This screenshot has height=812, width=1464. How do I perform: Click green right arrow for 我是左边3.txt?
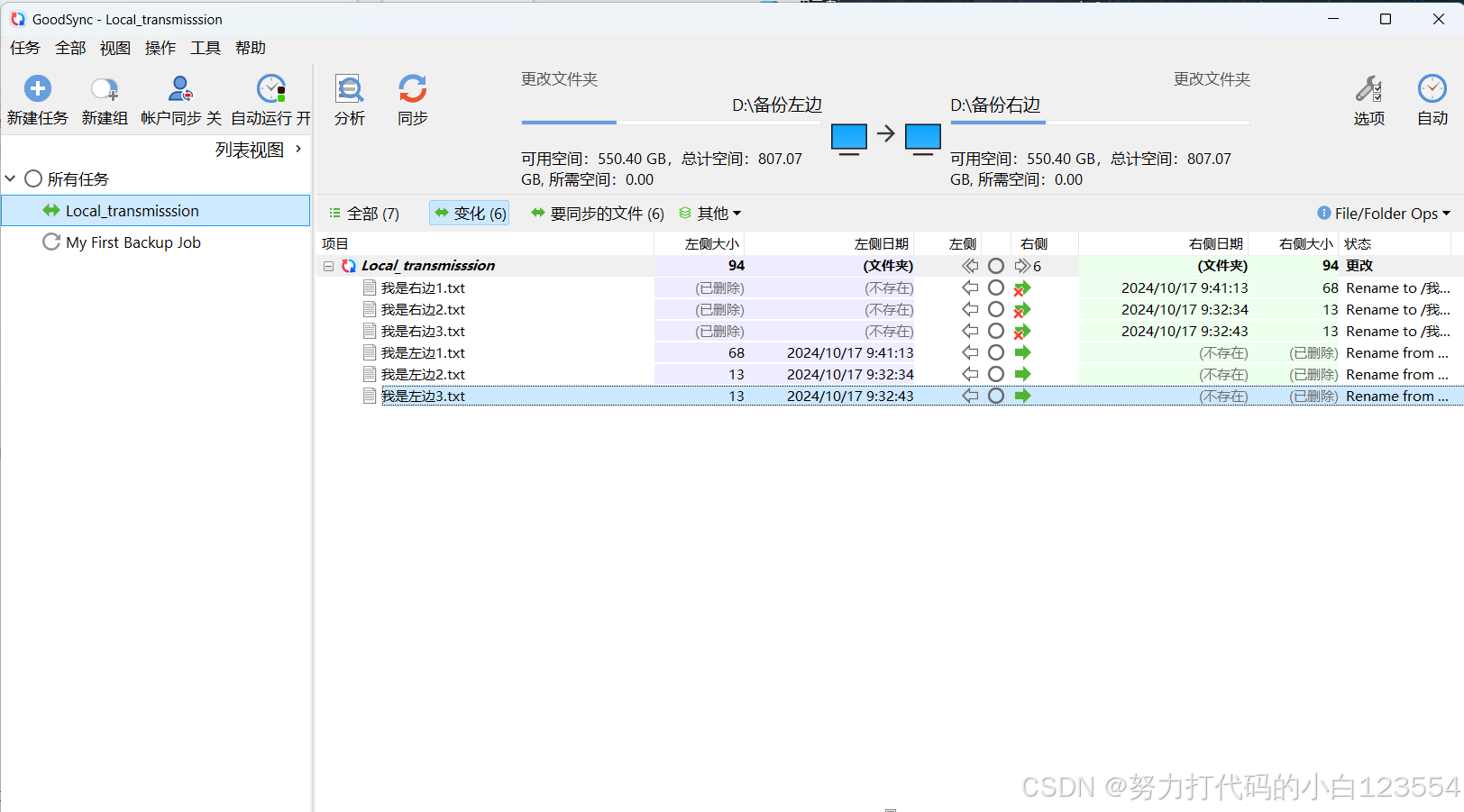(x=1022, y=396)
